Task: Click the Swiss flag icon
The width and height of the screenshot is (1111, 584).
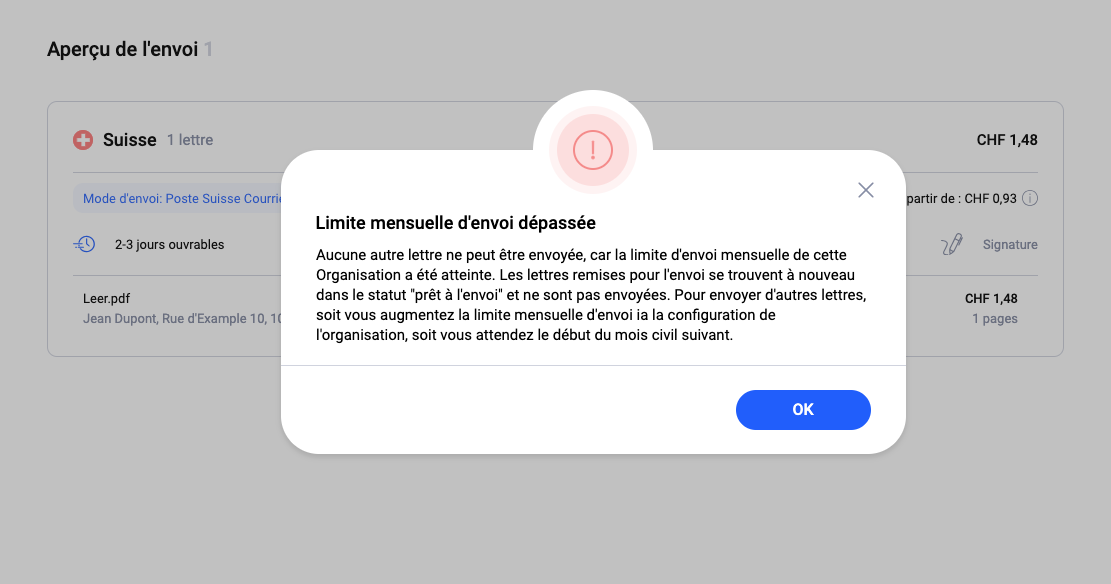Action: pyautogui.click(x=83, y=140)
